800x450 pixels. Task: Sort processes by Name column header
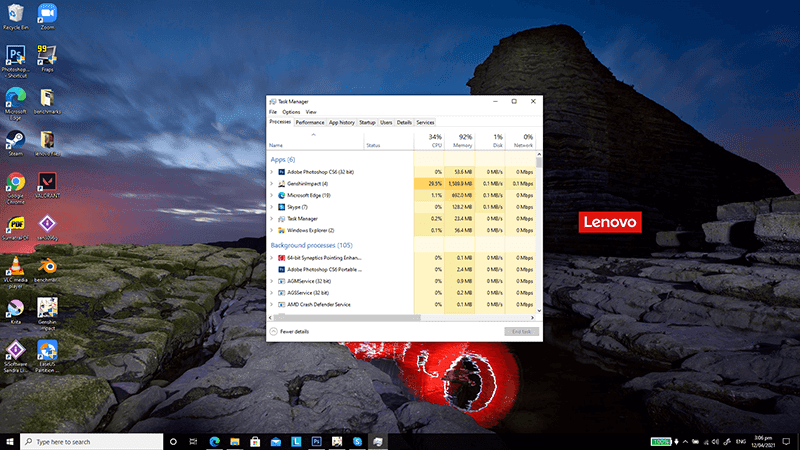pos(315,141)
